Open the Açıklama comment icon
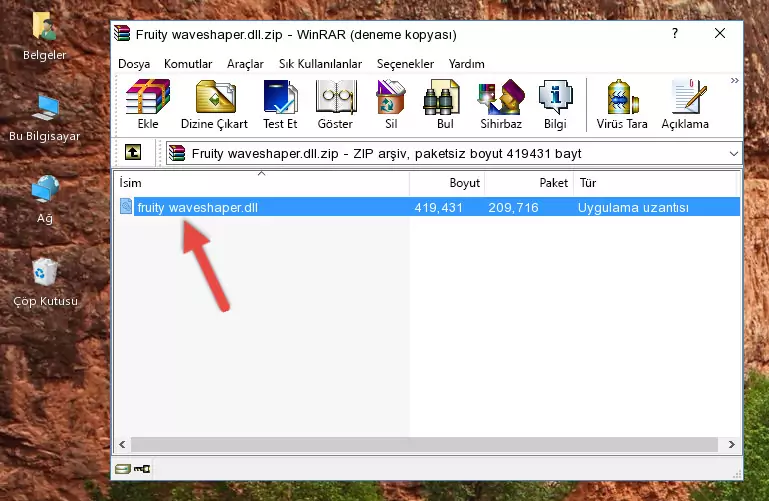 point(685,104)
